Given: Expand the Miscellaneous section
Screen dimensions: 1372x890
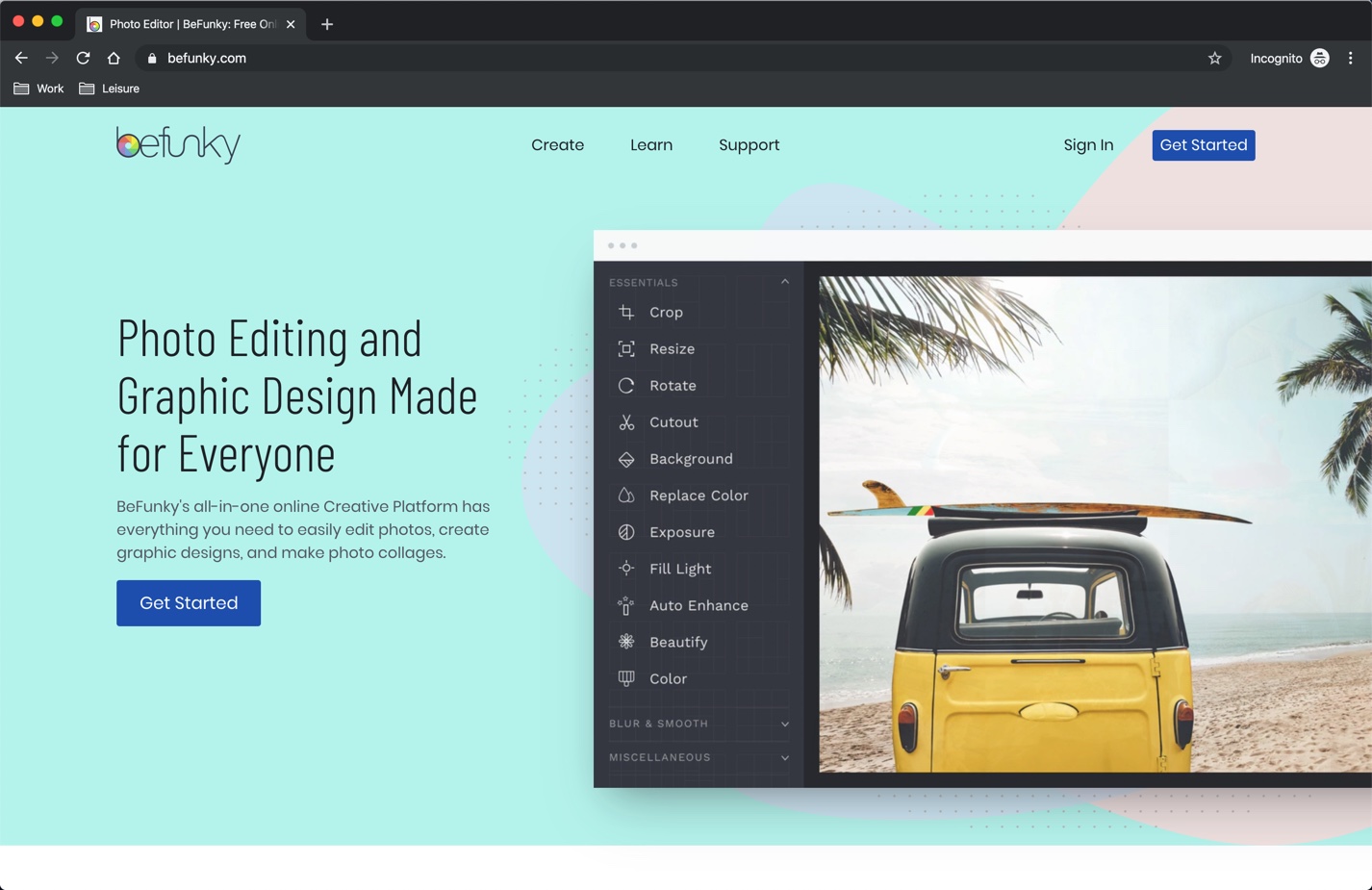Looking at the screenshot, I should click(x=785, y=757).
